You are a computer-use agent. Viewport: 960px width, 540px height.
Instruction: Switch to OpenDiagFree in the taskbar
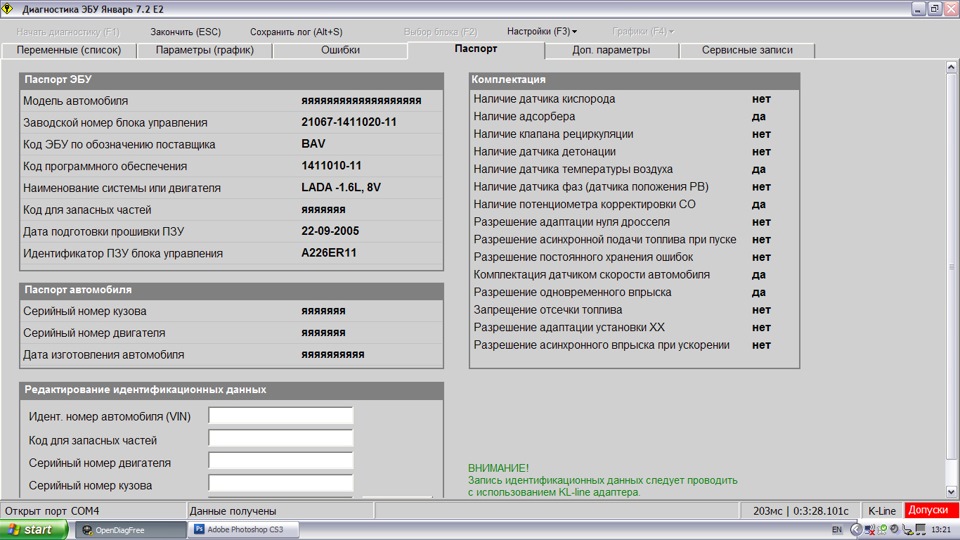coord(128,530)
